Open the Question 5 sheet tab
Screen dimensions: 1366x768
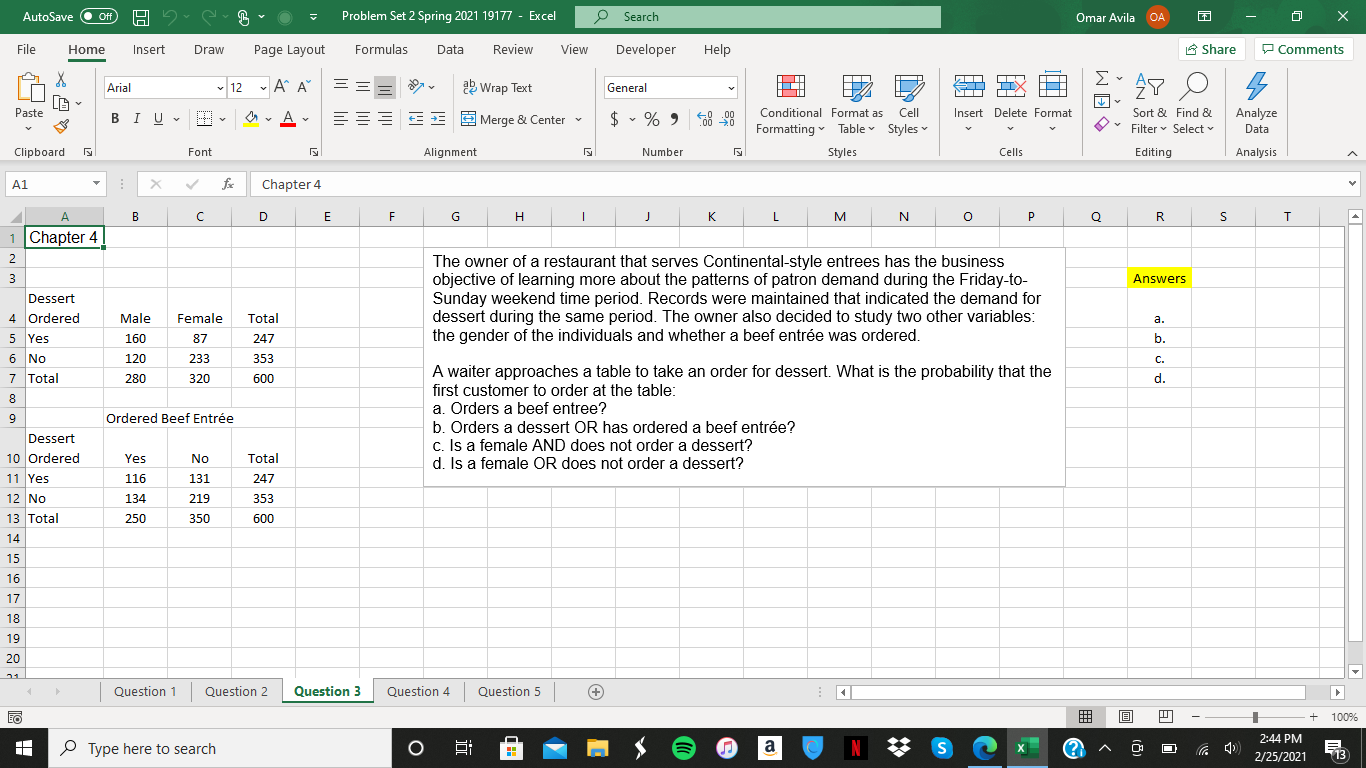[509, 691]
